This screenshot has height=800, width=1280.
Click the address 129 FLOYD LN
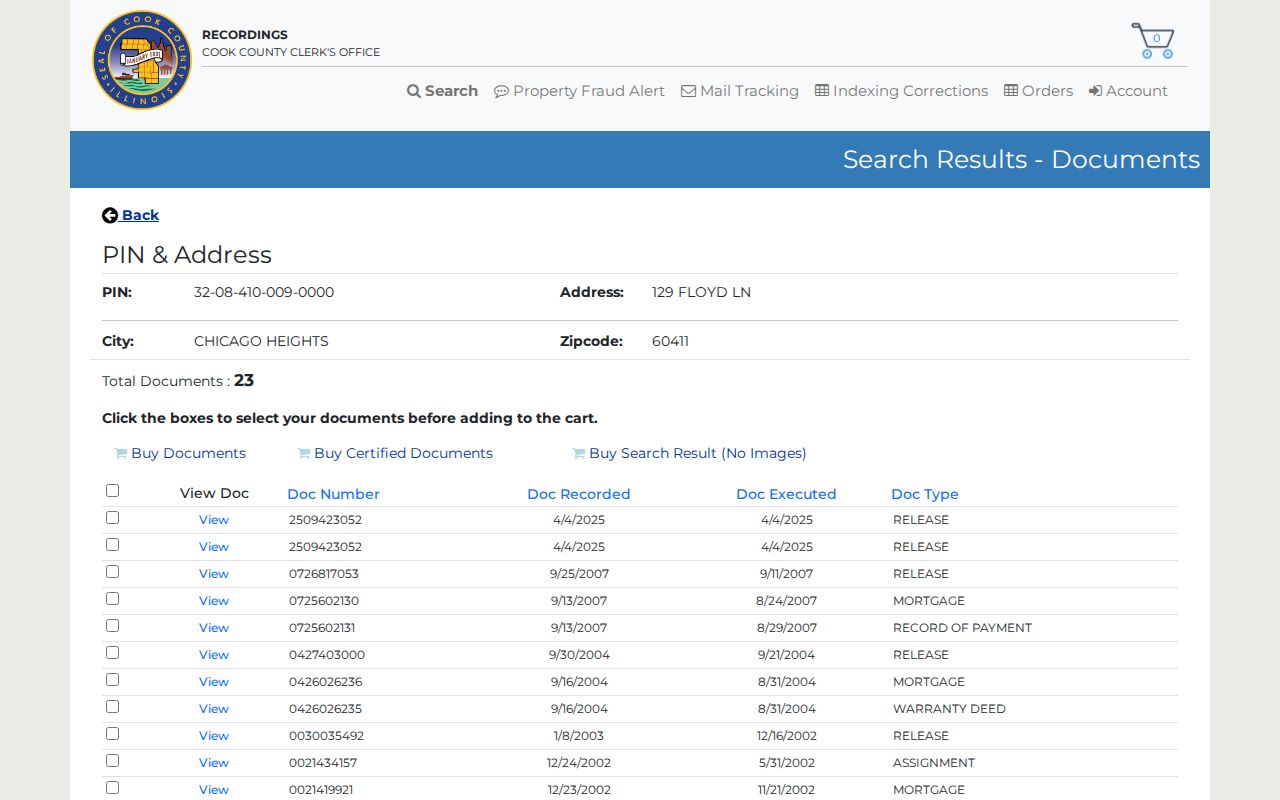tap(701, 292)
